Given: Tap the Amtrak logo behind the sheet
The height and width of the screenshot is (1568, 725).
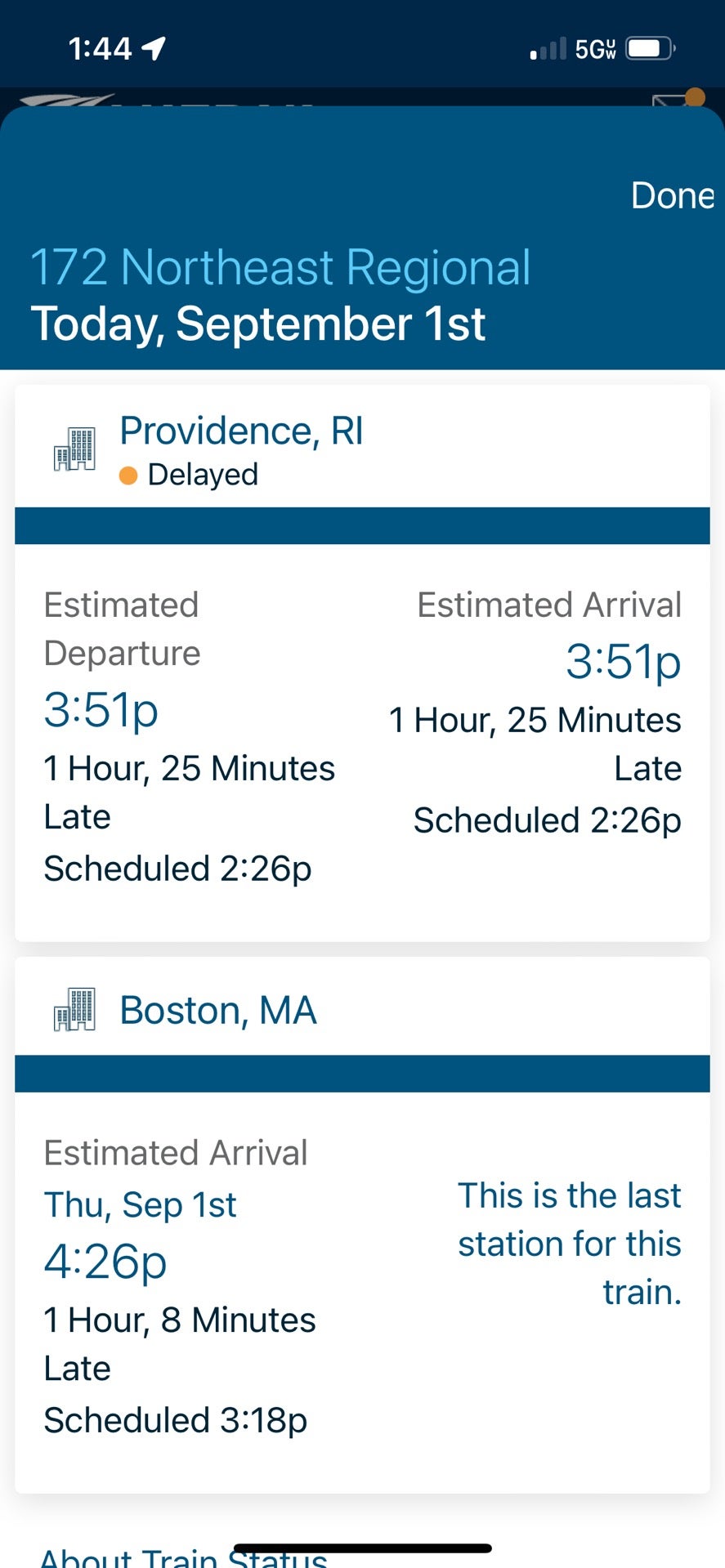Looking at the screenshot, I should click(x=163, y=101).
